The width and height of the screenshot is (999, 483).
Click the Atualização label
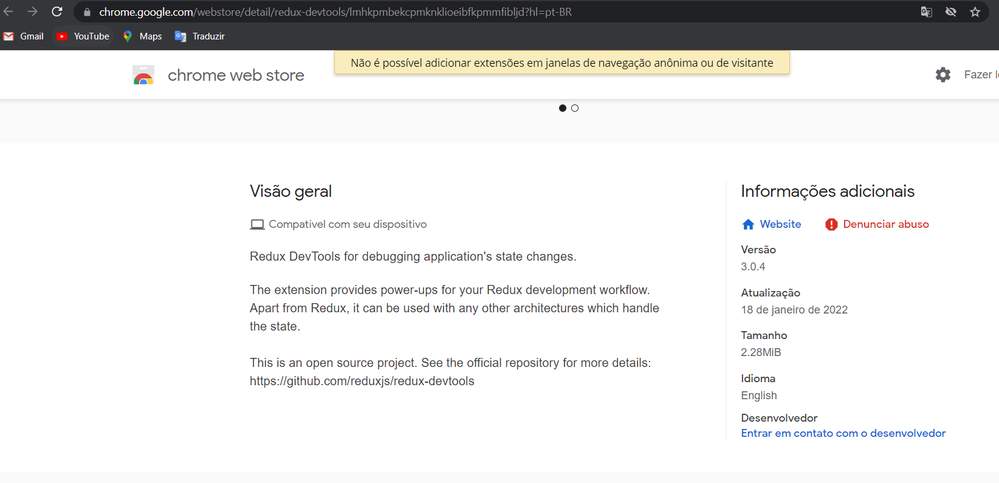coord(770,293)
